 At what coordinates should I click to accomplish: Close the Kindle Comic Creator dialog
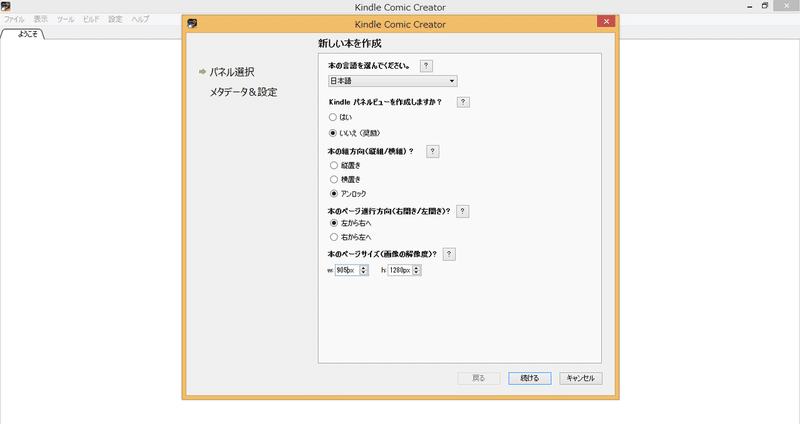[606, 21]
